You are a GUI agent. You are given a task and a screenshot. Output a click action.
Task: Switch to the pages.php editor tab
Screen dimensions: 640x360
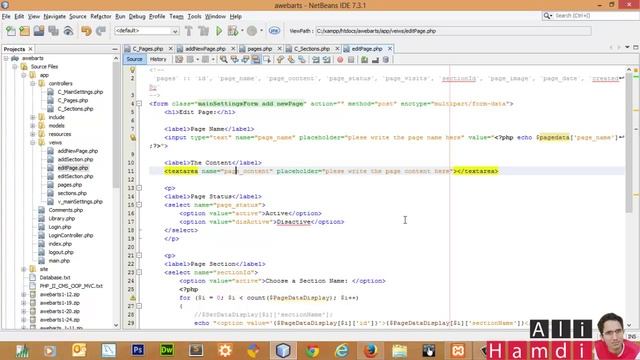[x=260, y=49]
